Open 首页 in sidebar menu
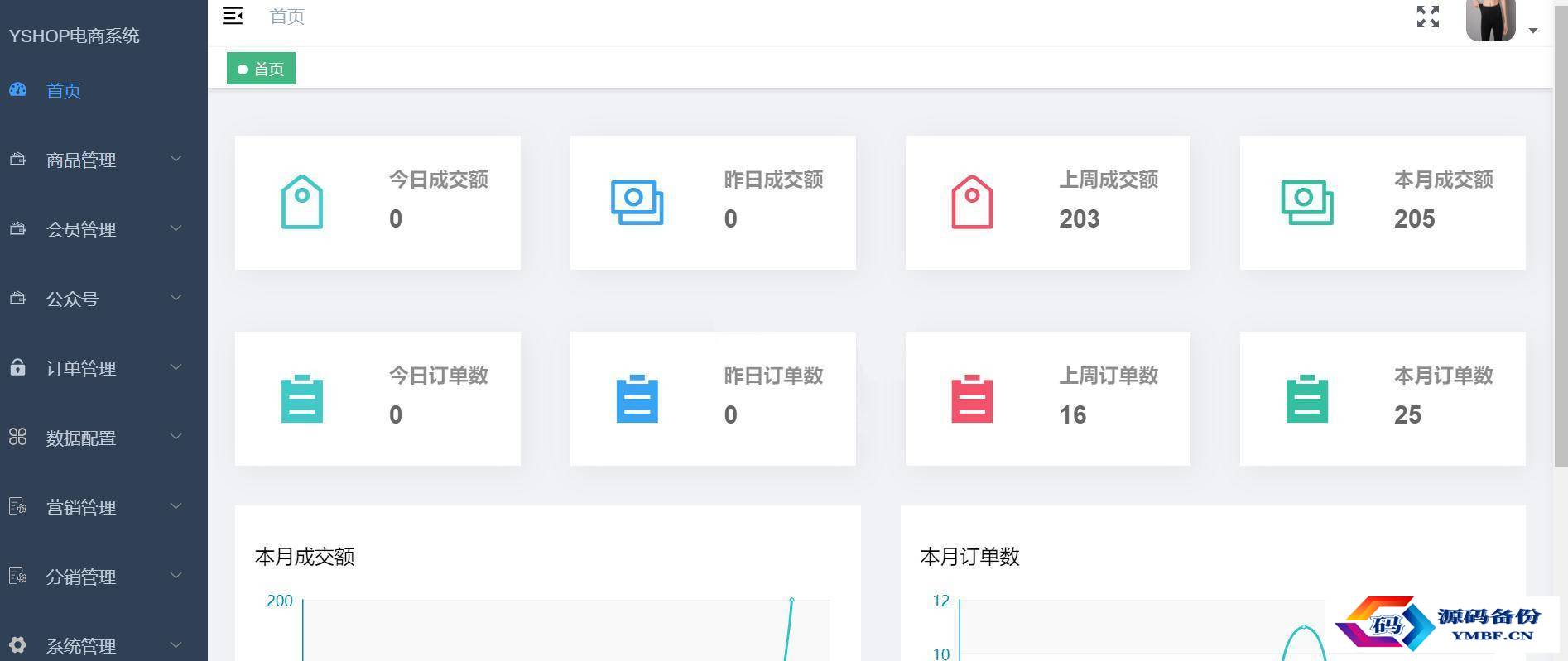 point(103,90)
